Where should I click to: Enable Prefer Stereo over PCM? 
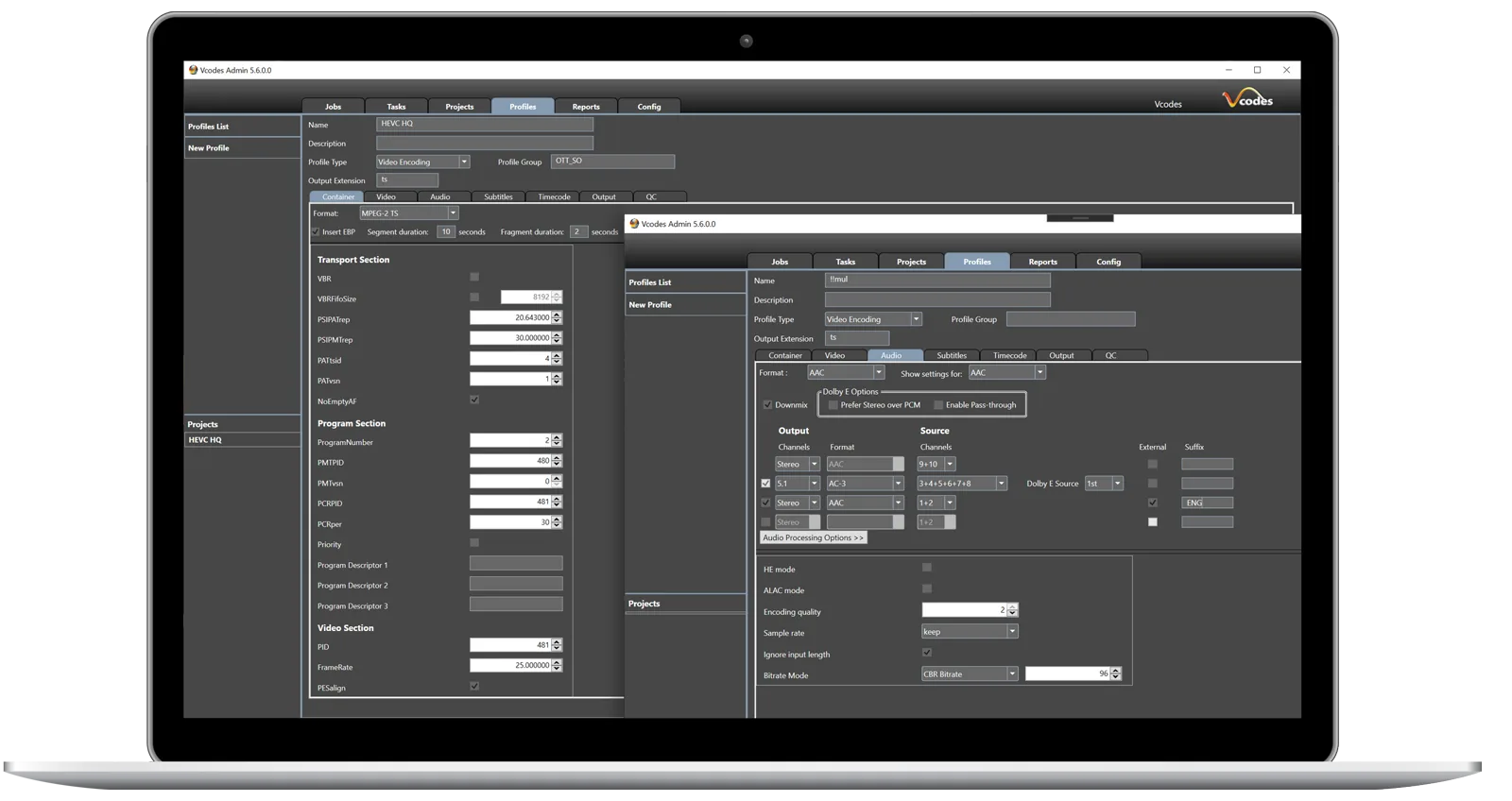tap(833, 405)
